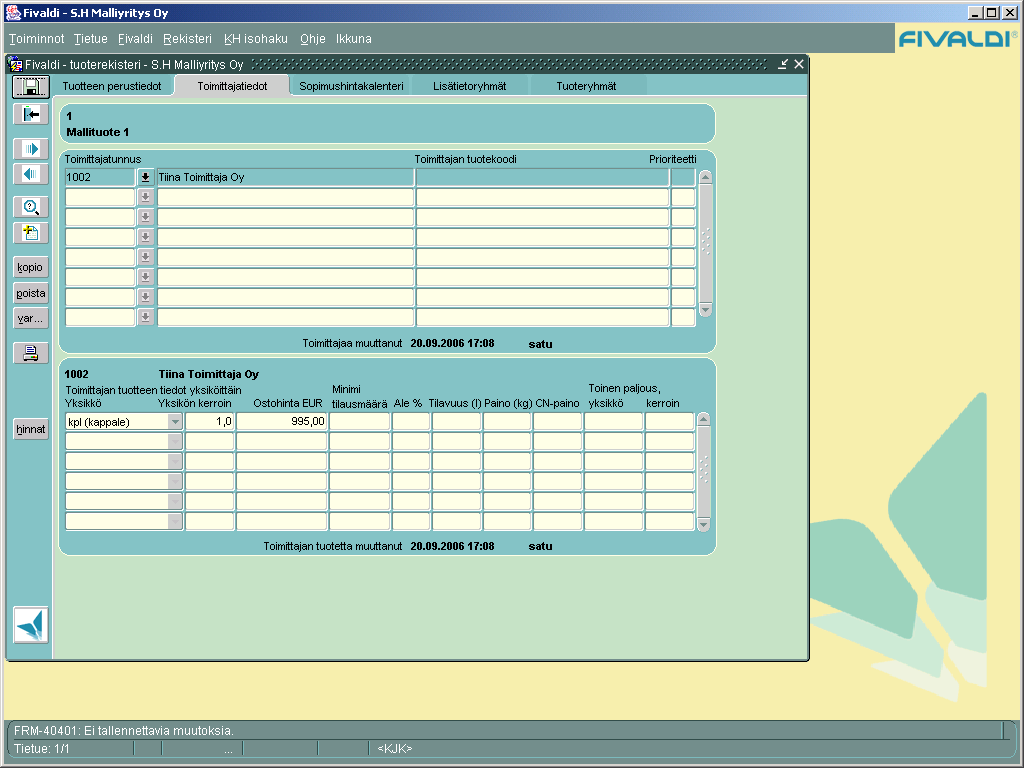Click the new record icon
The height and width of the screenshot is (768, 1024).
[31, 233]
